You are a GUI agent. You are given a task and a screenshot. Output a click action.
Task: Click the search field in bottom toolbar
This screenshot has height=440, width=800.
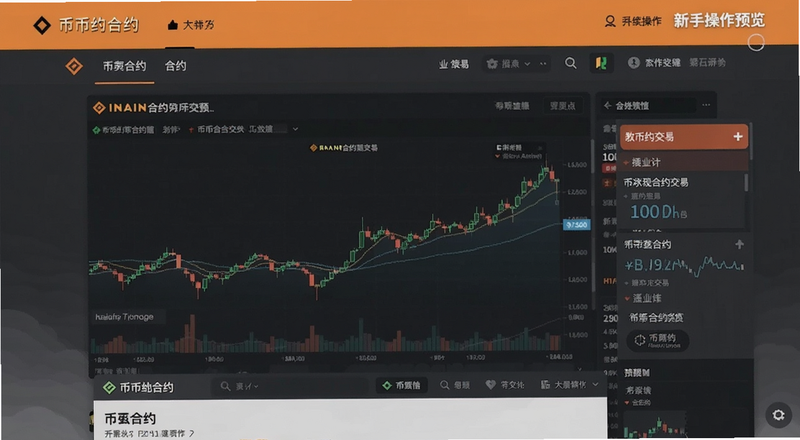pos(290,386)
